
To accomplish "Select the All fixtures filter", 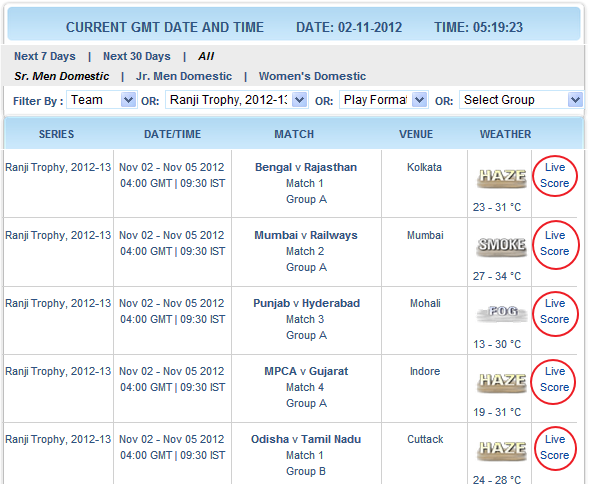I will coord(206,56).
